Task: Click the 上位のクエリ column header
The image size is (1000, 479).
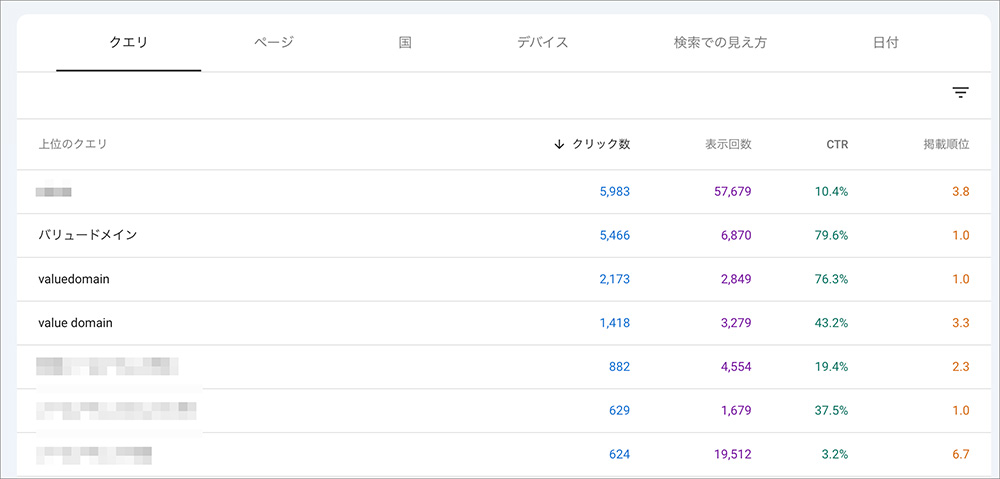Action: coord(72,144)
